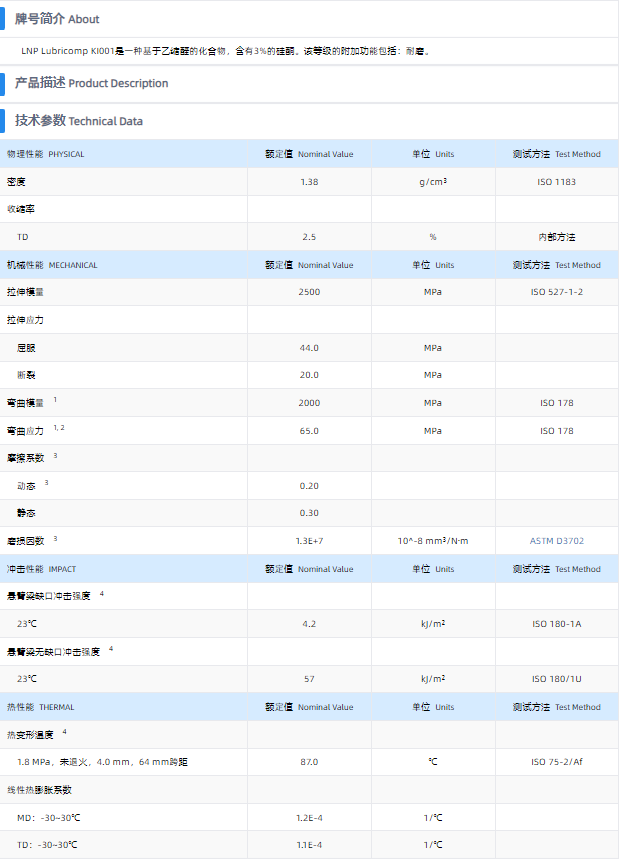
Task: Expand the 牌号简介 About section header
Action: click(57, 19)
